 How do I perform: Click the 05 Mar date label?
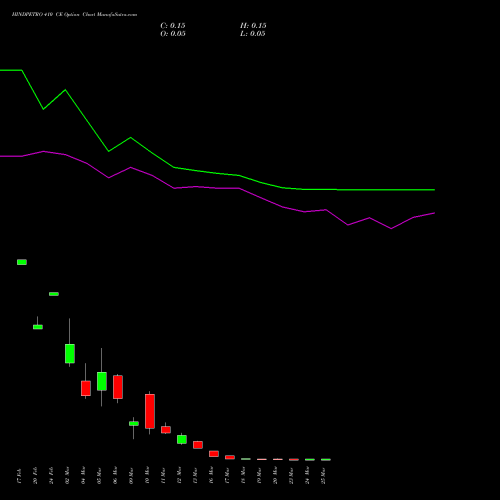pos(99,476)
